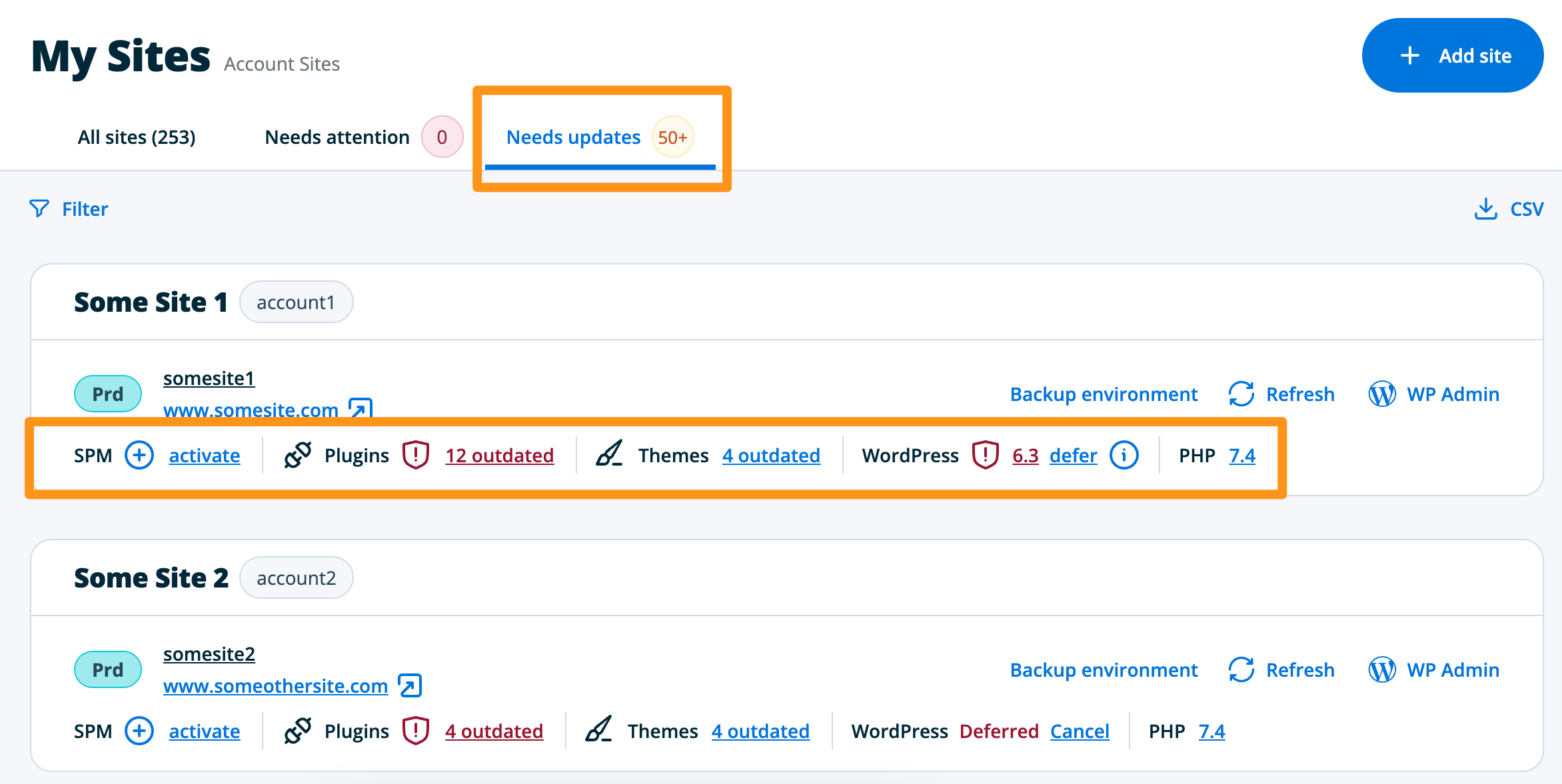Click the account2 tag badge
The width and height of the screenshot is (1562, 784).
(296, 578)
